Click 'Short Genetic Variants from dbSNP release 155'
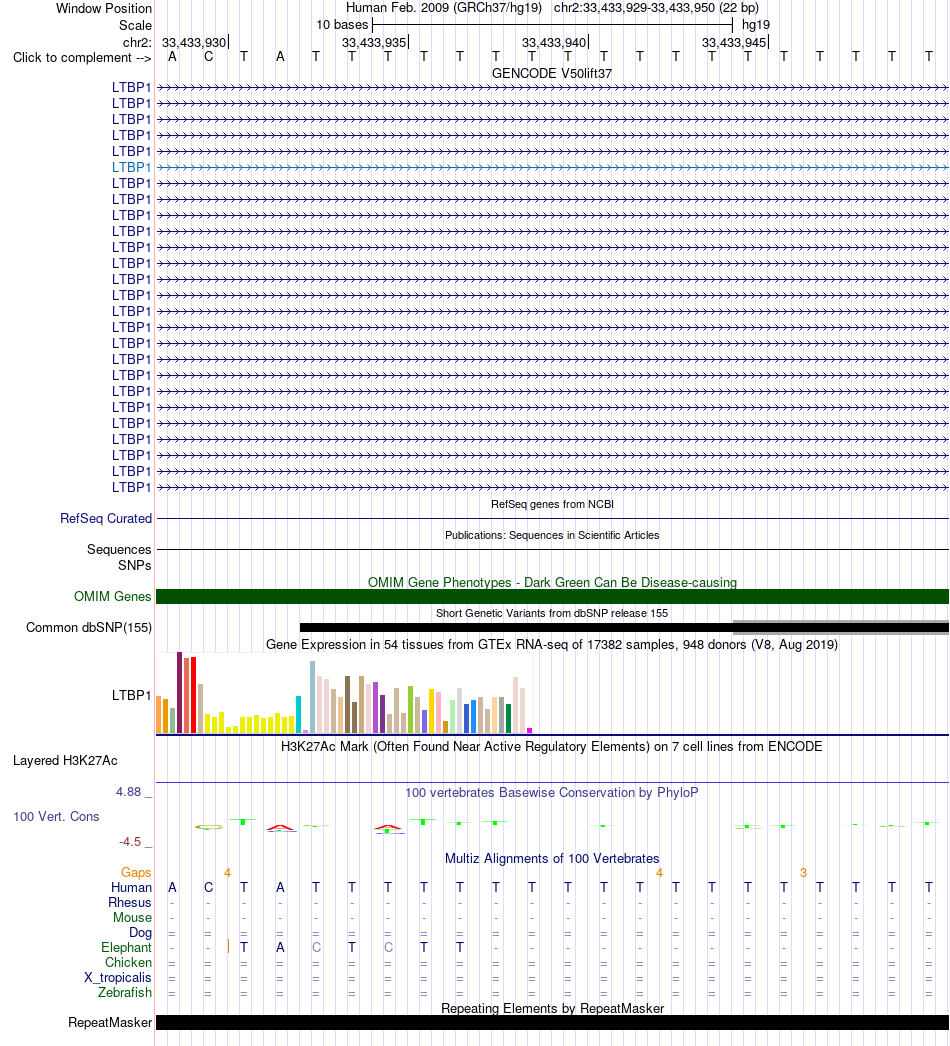The width and height of the screenshot is (950, 1046). click(x=552, y=613)
